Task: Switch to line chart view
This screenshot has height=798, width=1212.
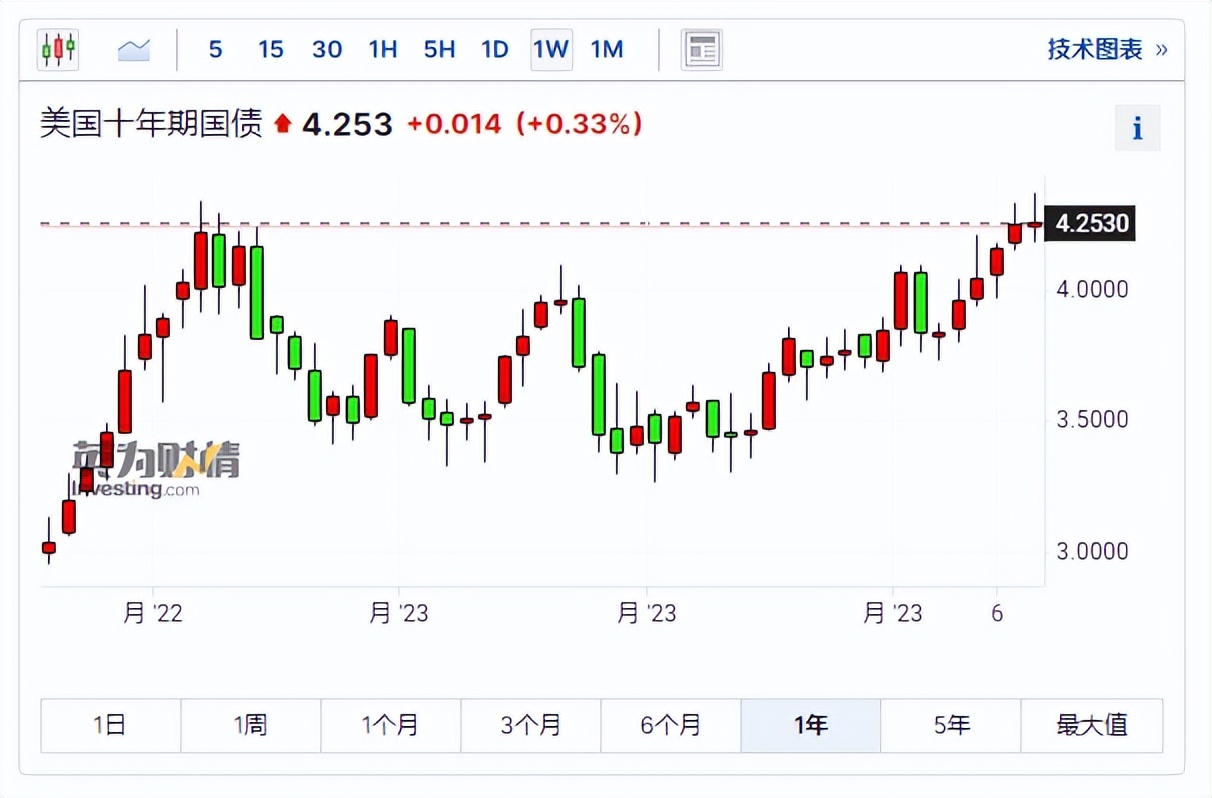Action: click(x=134, y=48)
